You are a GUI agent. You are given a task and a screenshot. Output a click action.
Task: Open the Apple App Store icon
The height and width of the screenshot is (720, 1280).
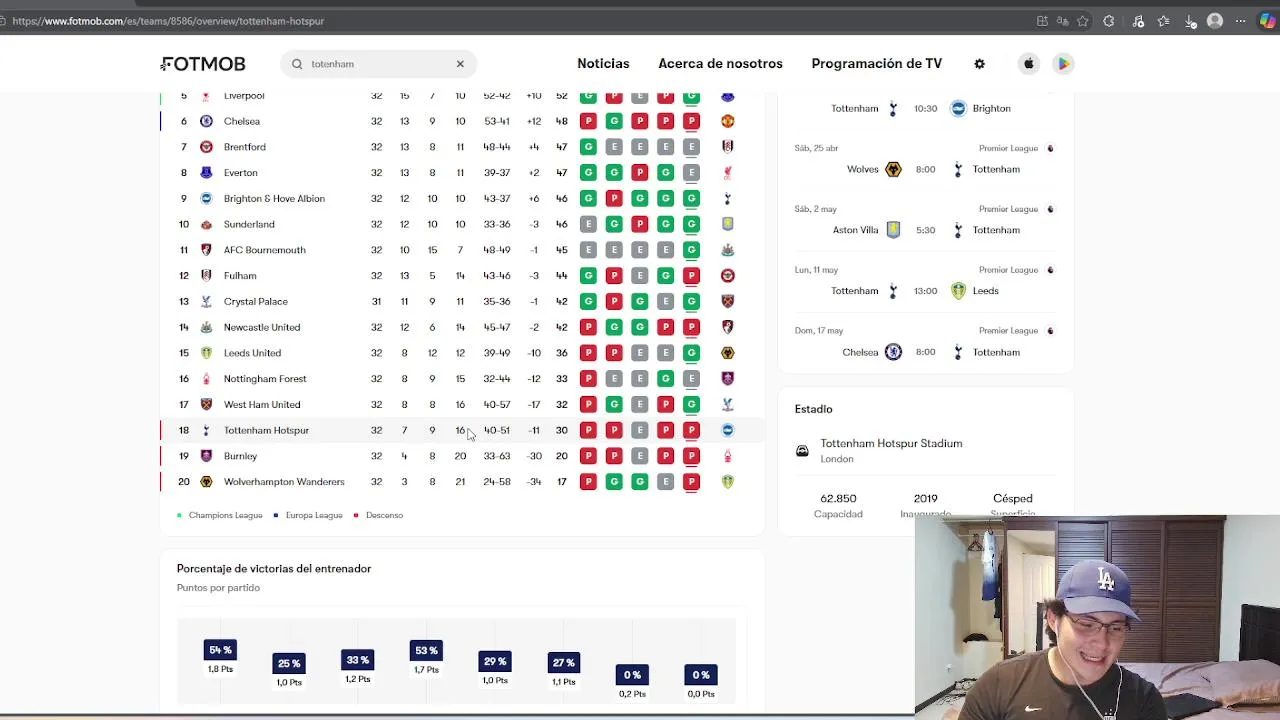pos(1028,64)
